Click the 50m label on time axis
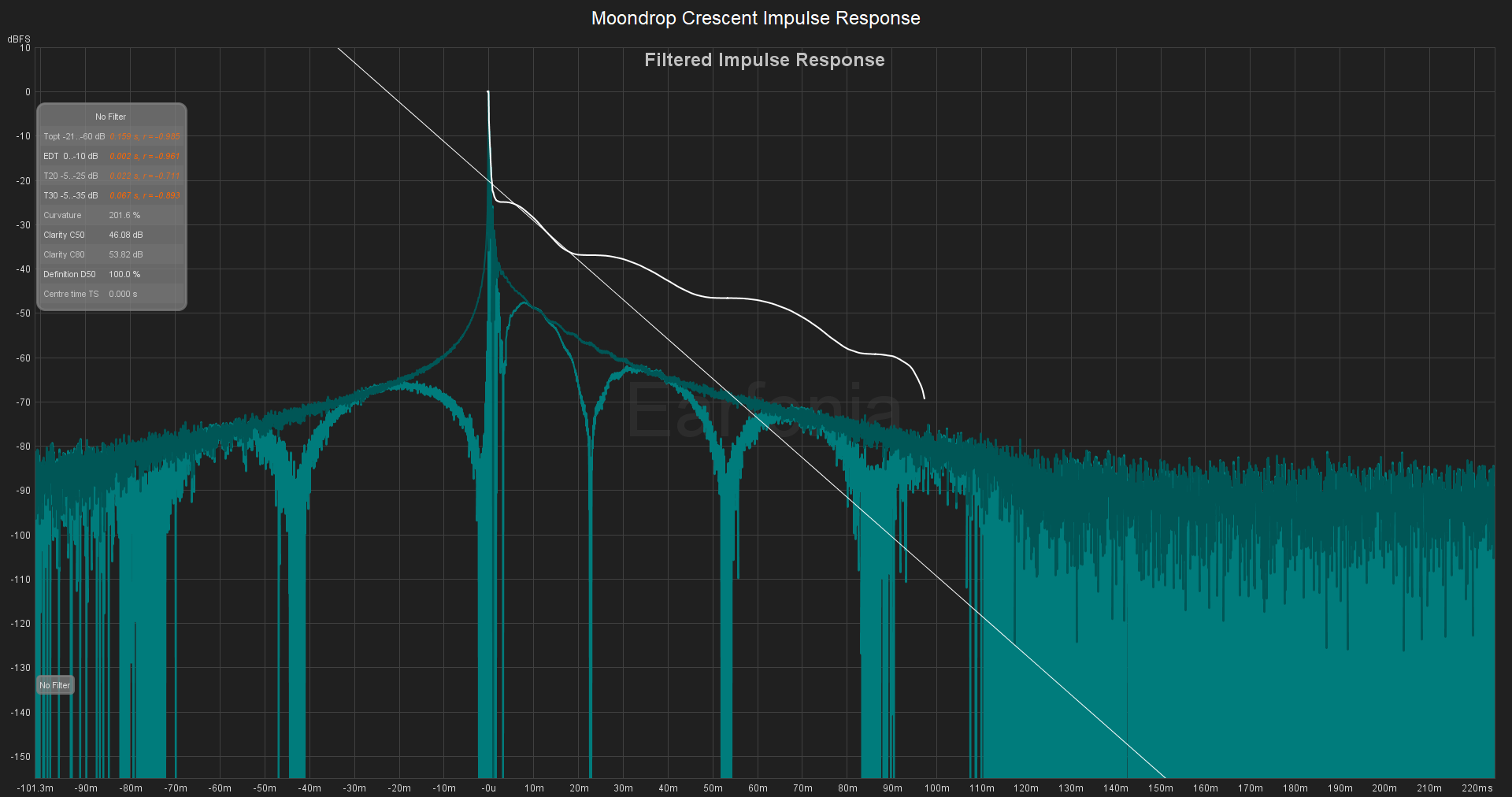The height and width of the screenshot is (797, 1512). (713, 788)
